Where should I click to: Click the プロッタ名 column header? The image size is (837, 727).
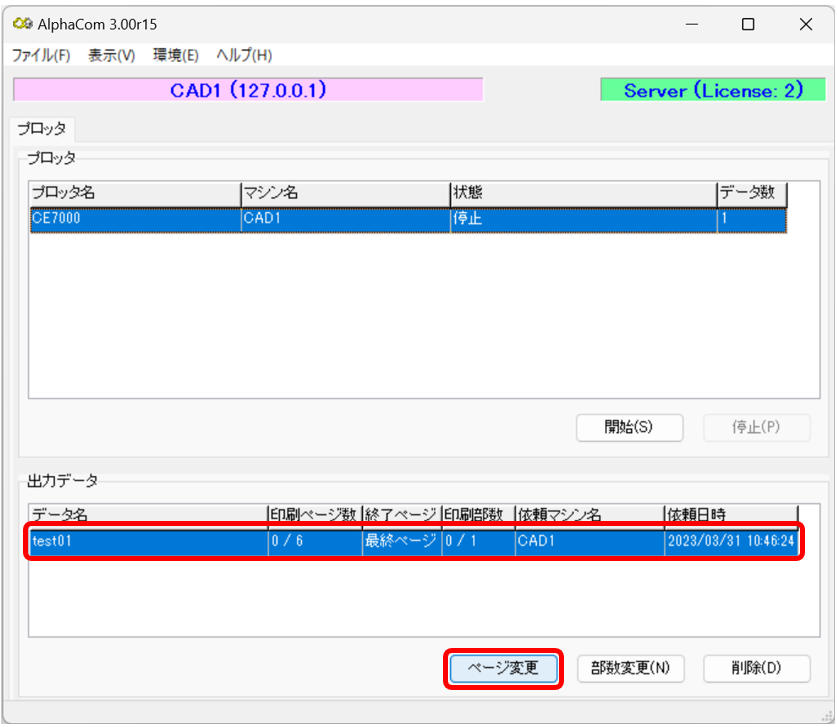pos(134,193)
